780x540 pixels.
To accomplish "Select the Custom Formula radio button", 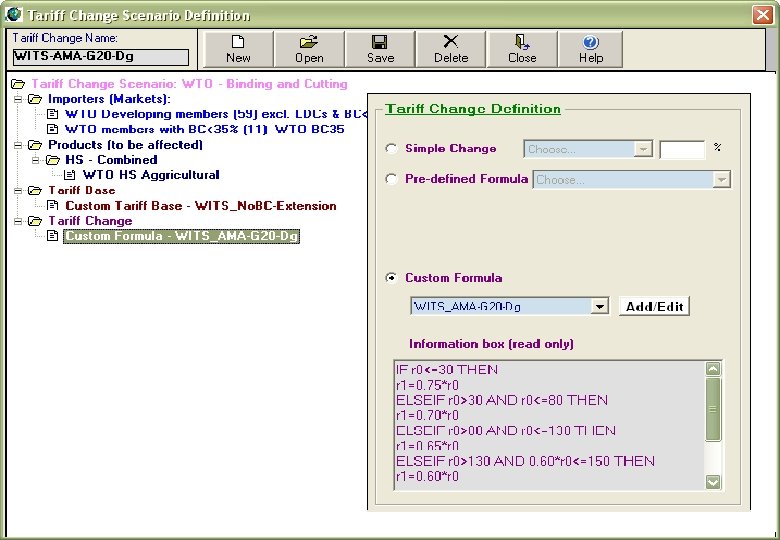I will (x=391, y=278).
